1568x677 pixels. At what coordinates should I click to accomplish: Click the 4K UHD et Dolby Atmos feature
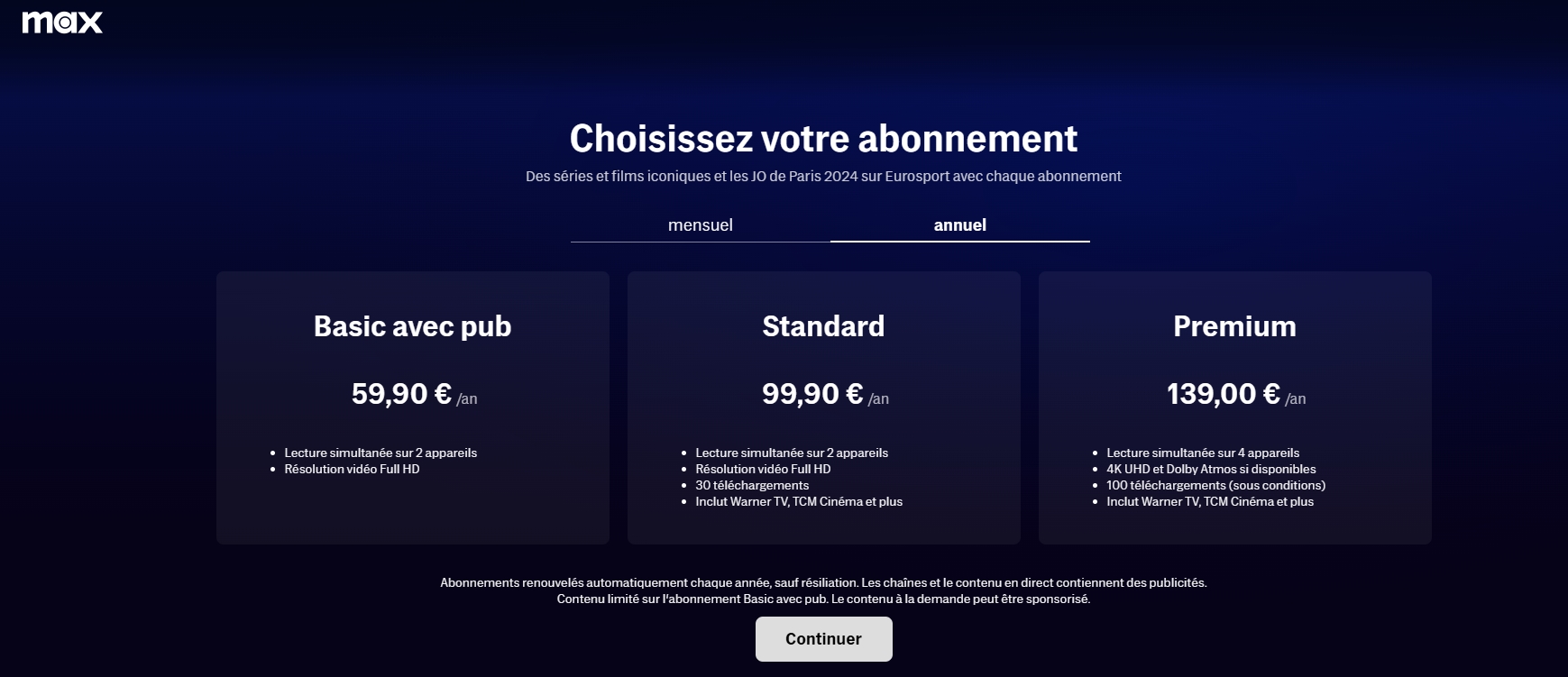pos(1211,470)
